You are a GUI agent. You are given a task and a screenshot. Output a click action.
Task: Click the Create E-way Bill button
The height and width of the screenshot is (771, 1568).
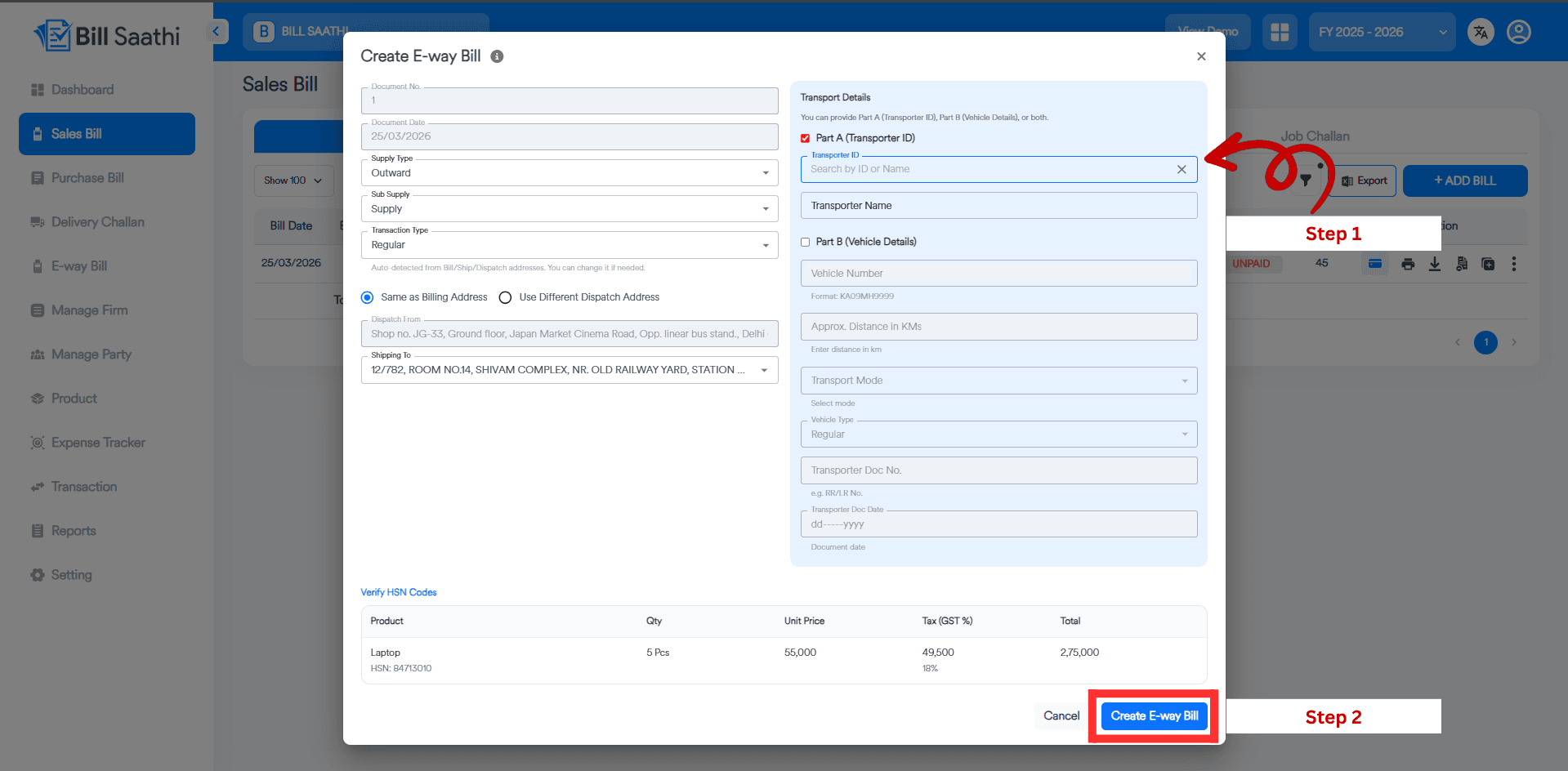(x=1154, y=716)
